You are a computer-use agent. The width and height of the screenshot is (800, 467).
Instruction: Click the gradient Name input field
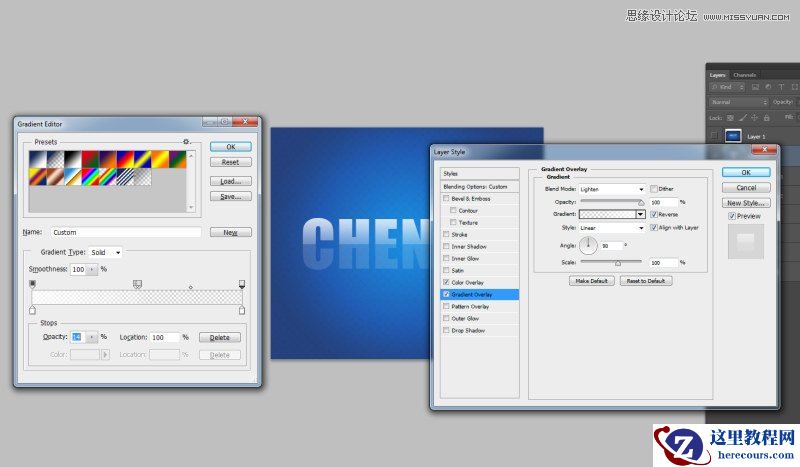pos(126,232)
